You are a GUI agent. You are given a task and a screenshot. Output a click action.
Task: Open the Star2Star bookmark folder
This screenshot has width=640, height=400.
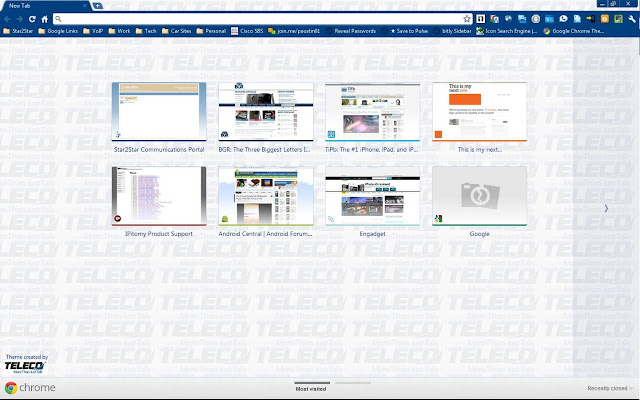tap(18, 31)
